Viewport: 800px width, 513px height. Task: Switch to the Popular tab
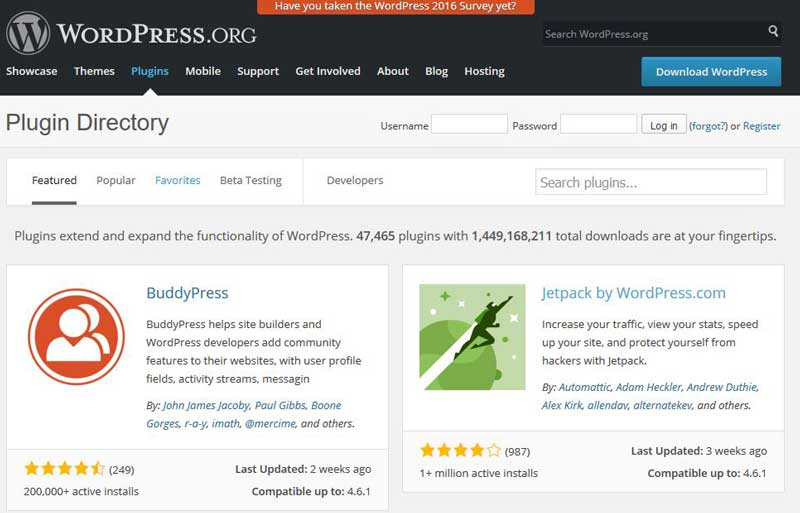[x=116, y=181]
